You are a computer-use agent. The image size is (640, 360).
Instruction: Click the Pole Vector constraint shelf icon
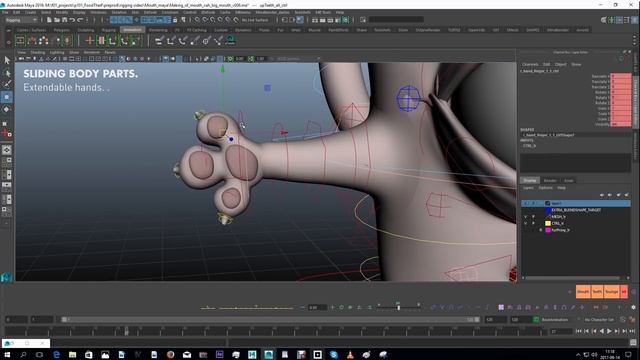click(x=218, y=40)
